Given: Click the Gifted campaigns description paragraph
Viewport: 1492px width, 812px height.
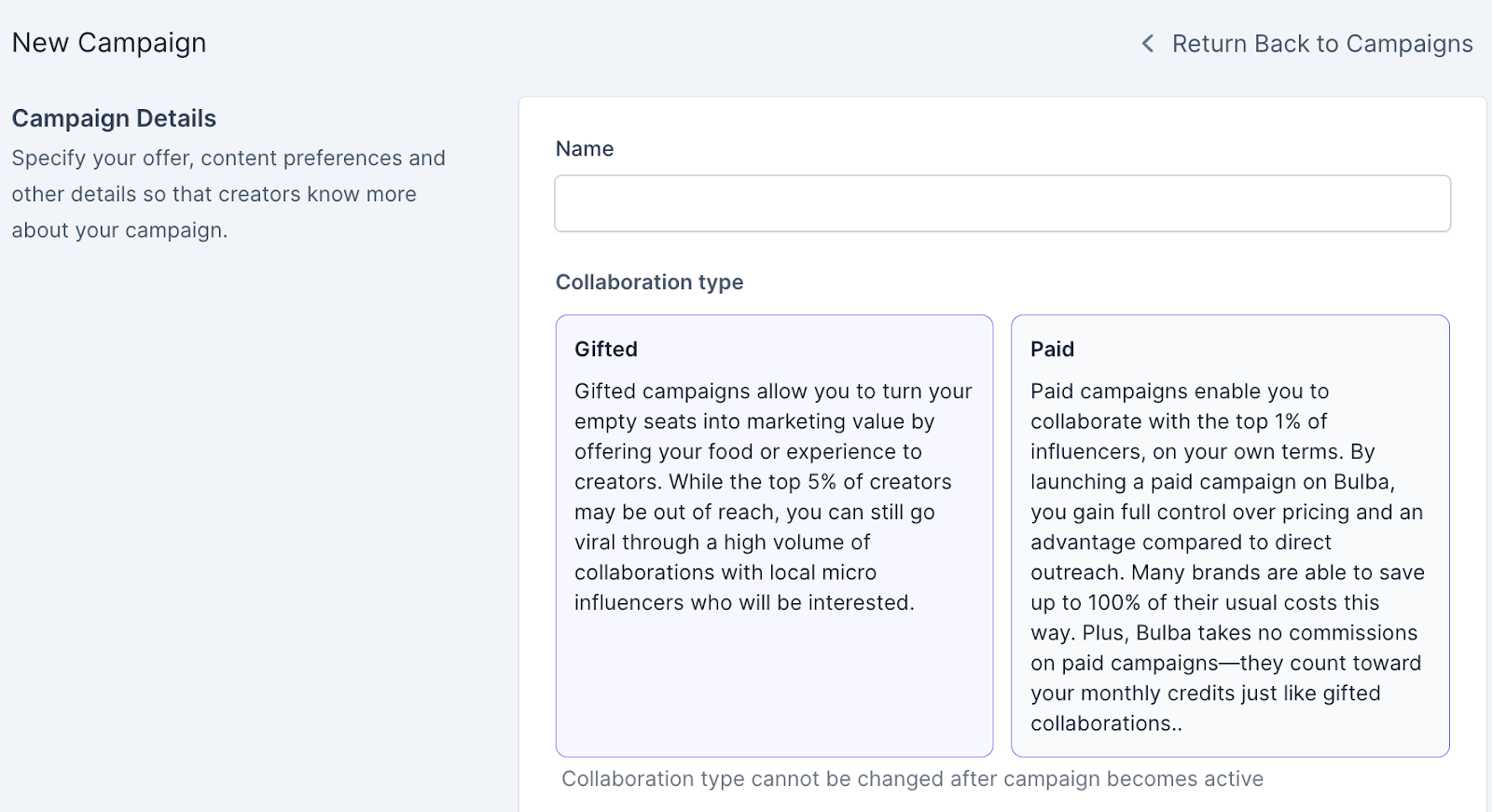Looking at the screenshot, I should click(772, 497).
